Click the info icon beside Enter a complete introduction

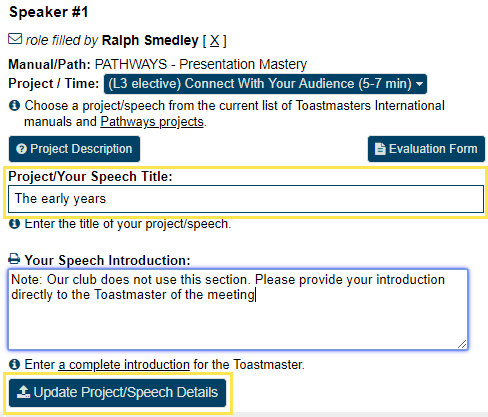tap(14, 364)
